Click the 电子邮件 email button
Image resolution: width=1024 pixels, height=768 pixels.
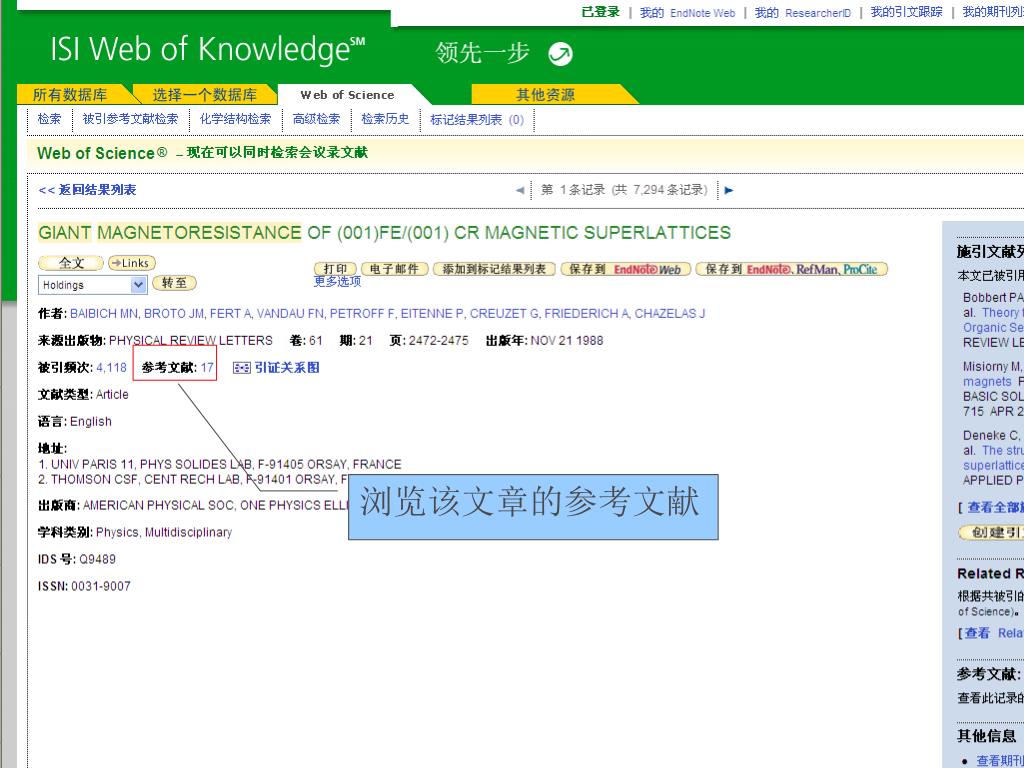pos(394,269)
